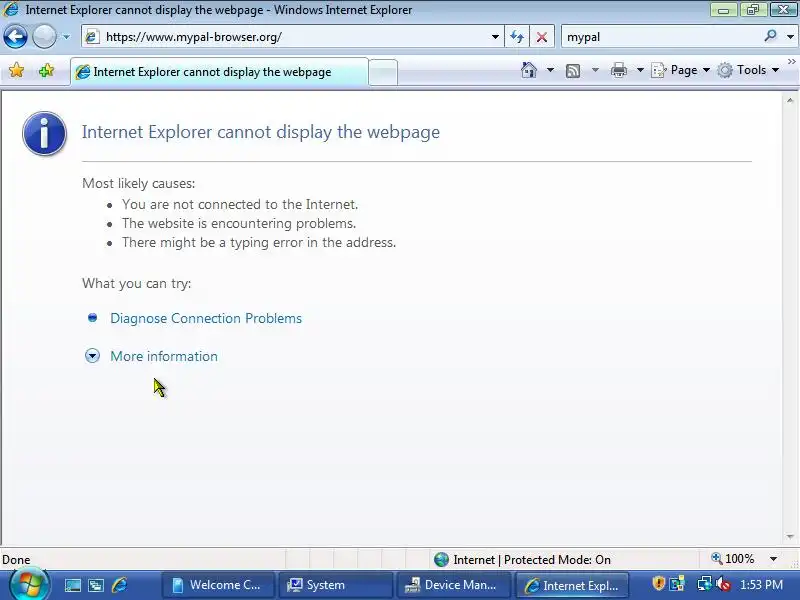Click the RSS Feeds icon

(x=573, y=70)
